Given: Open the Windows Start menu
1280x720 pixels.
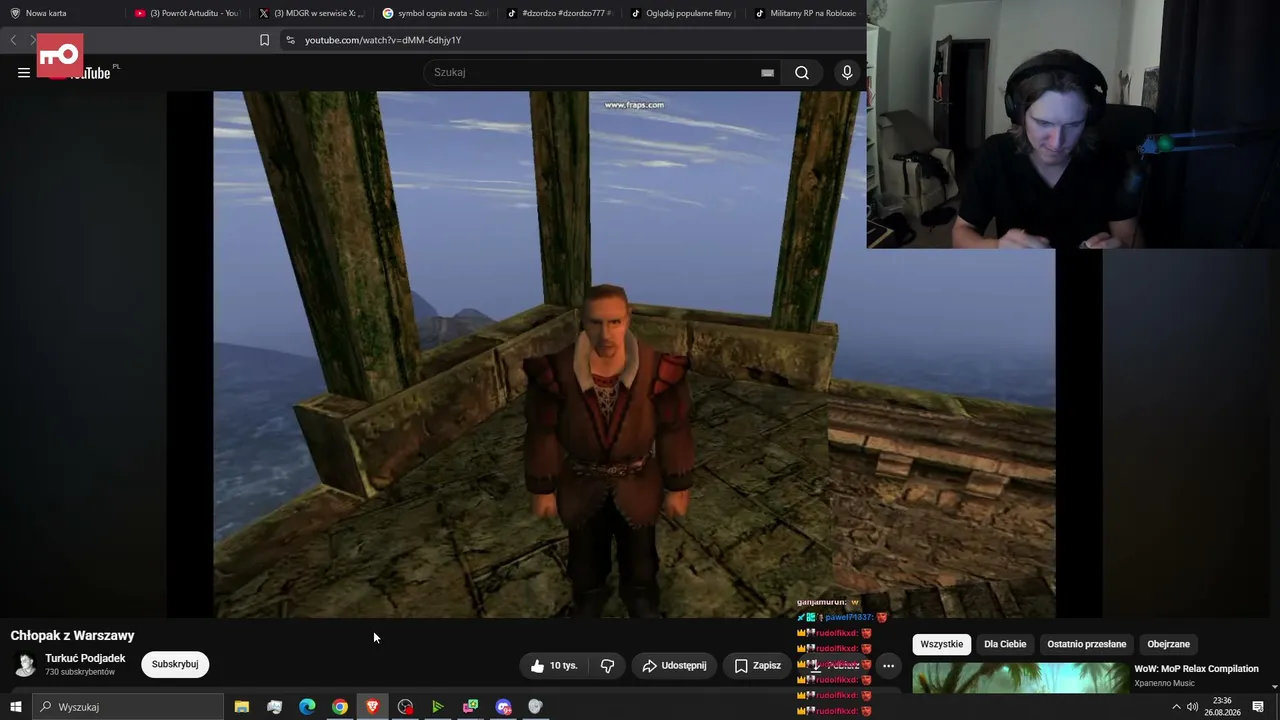Looking at the screenshot, I should point(15,707).
